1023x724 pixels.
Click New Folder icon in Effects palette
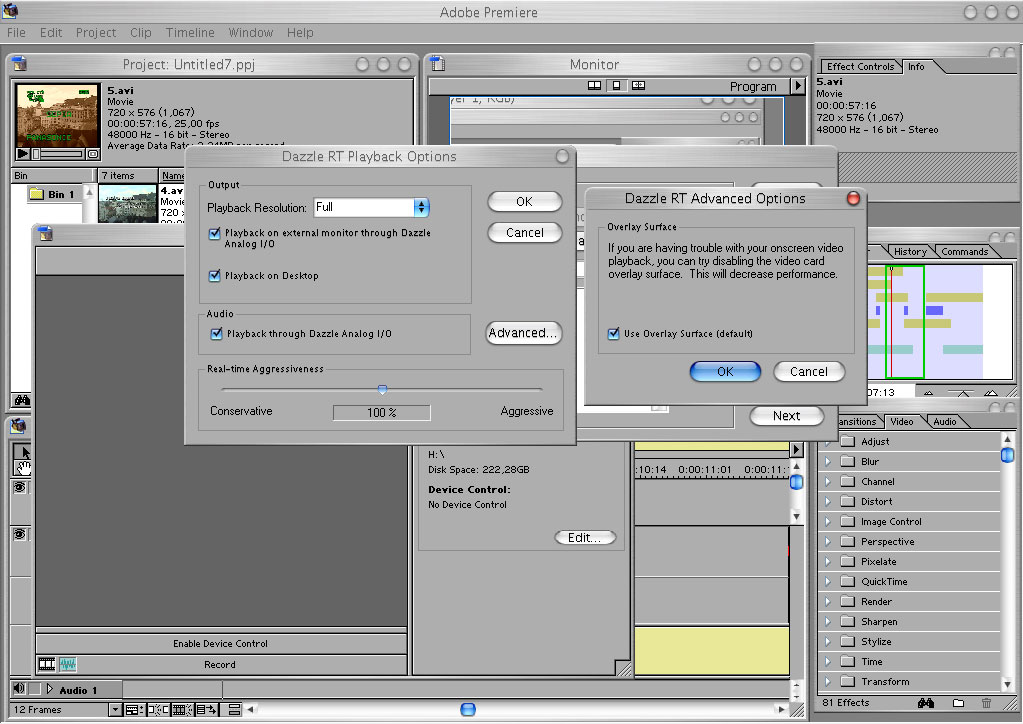[958, 702]
